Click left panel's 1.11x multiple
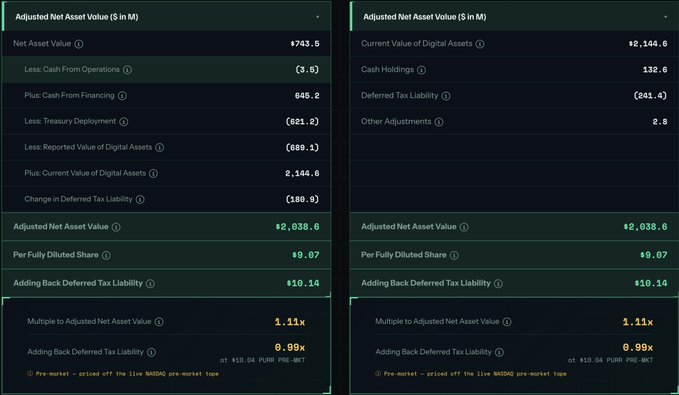This screenshot has width=679, height=395. point(290,322)
